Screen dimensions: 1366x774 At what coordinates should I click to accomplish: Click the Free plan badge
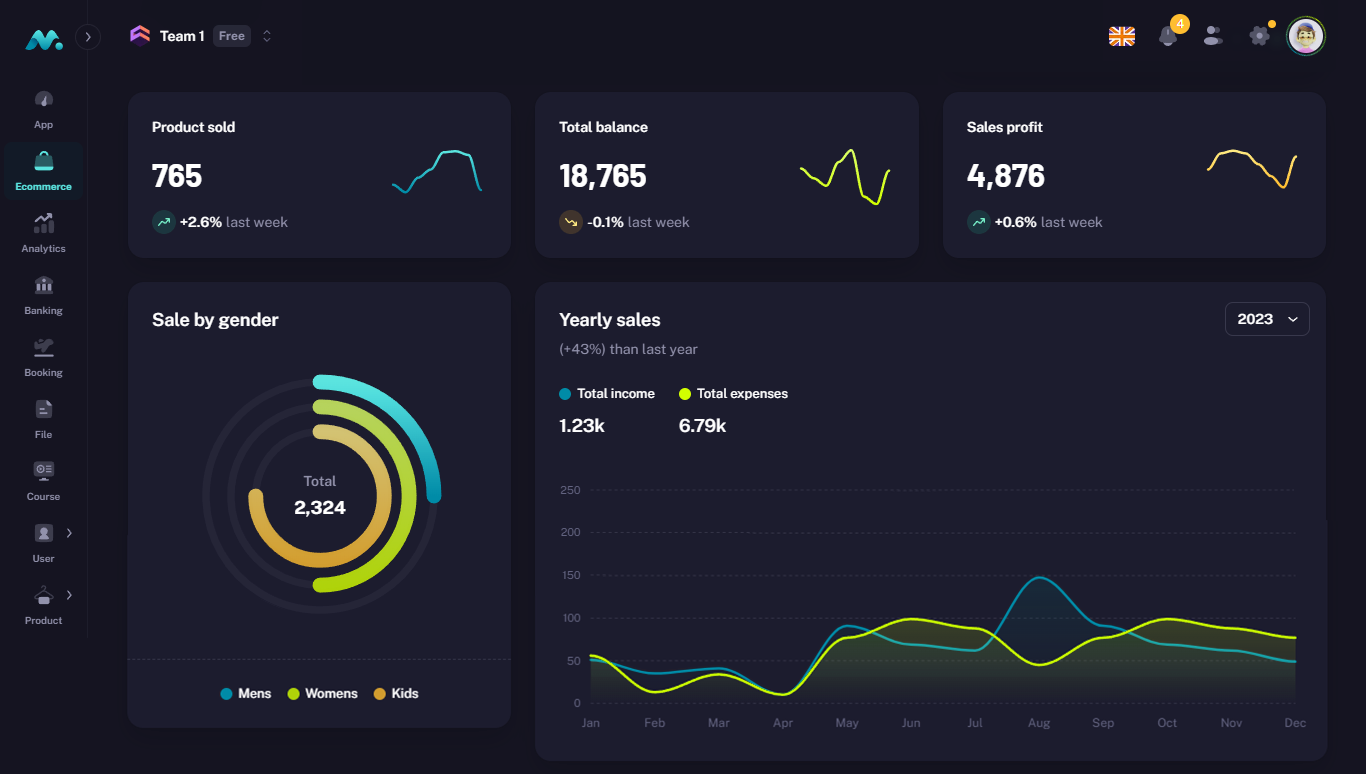click(x=232, y=36)
